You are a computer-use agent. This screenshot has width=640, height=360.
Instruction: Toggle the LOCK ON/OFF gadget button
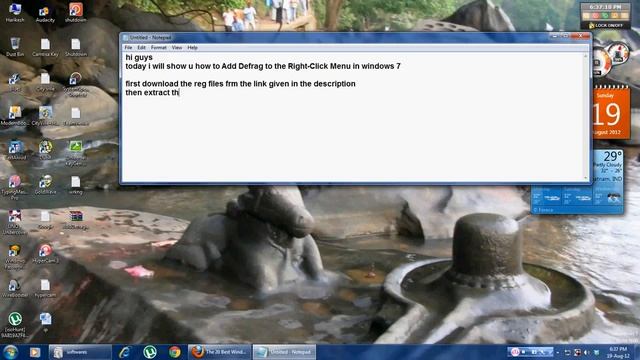click(x=606, y=25)
